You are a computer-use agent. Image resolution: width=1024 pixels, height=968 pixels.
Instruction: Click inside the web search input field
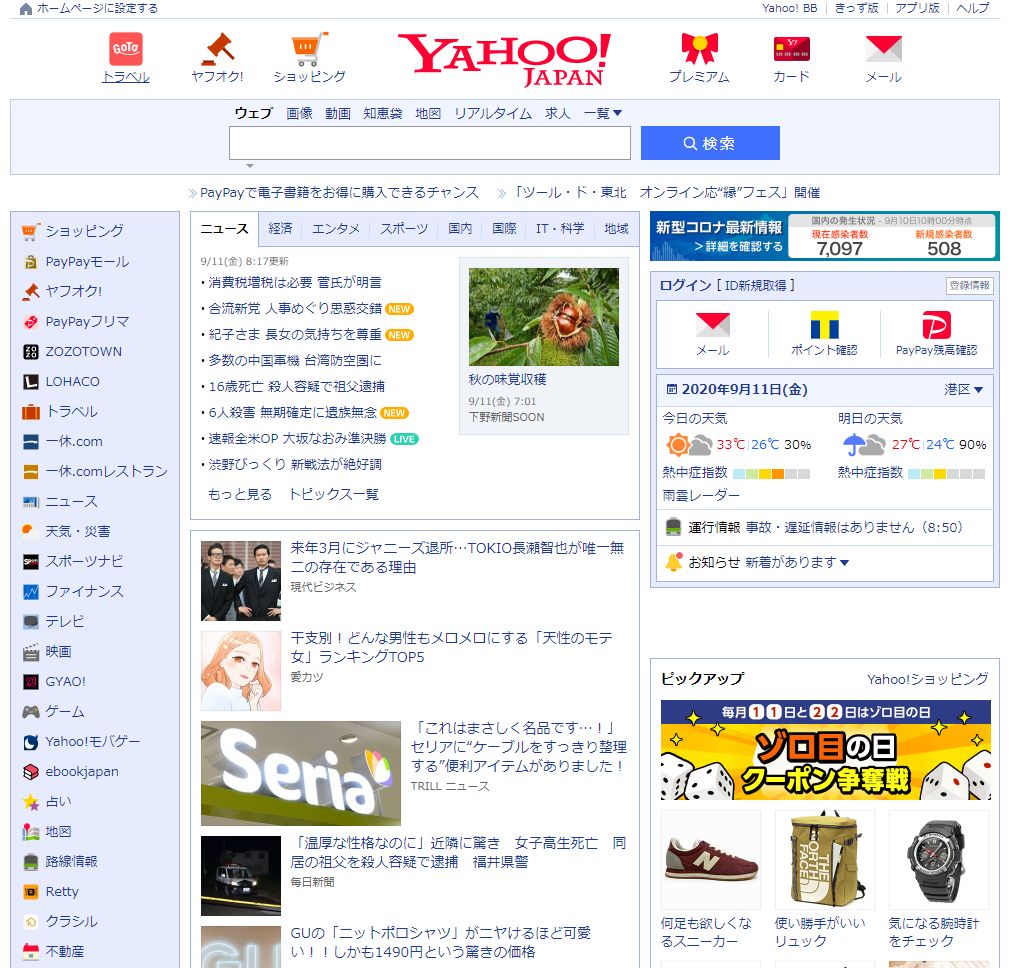[x=429, y=143]
